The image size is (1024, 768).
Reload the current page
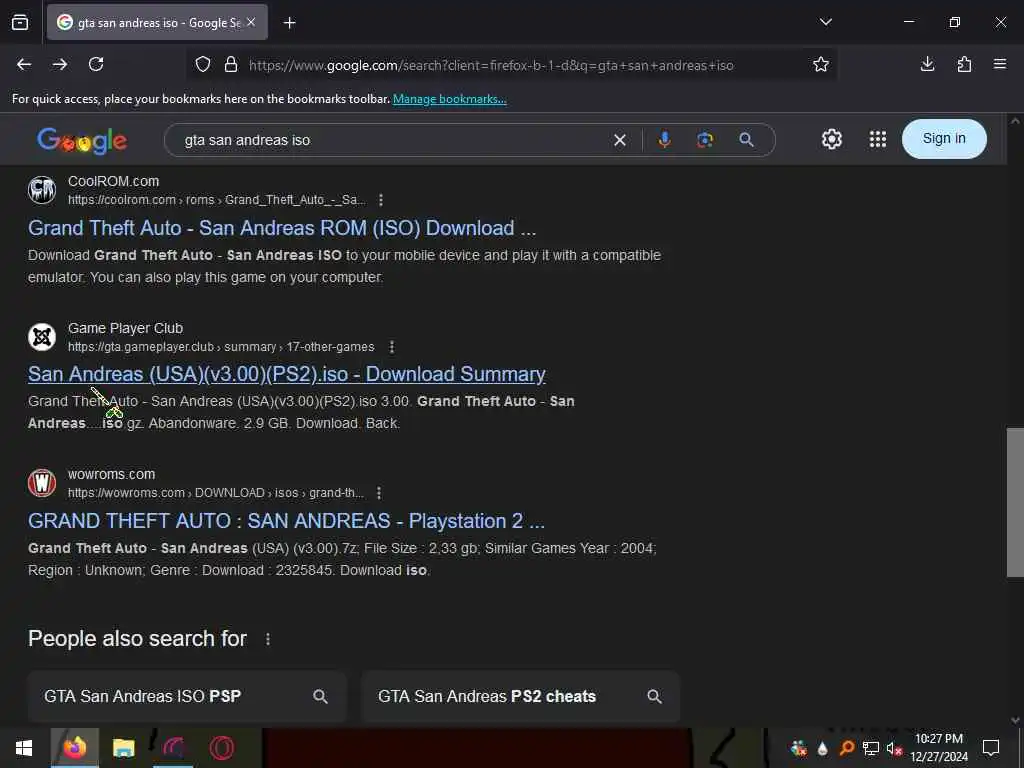point(96,64)
